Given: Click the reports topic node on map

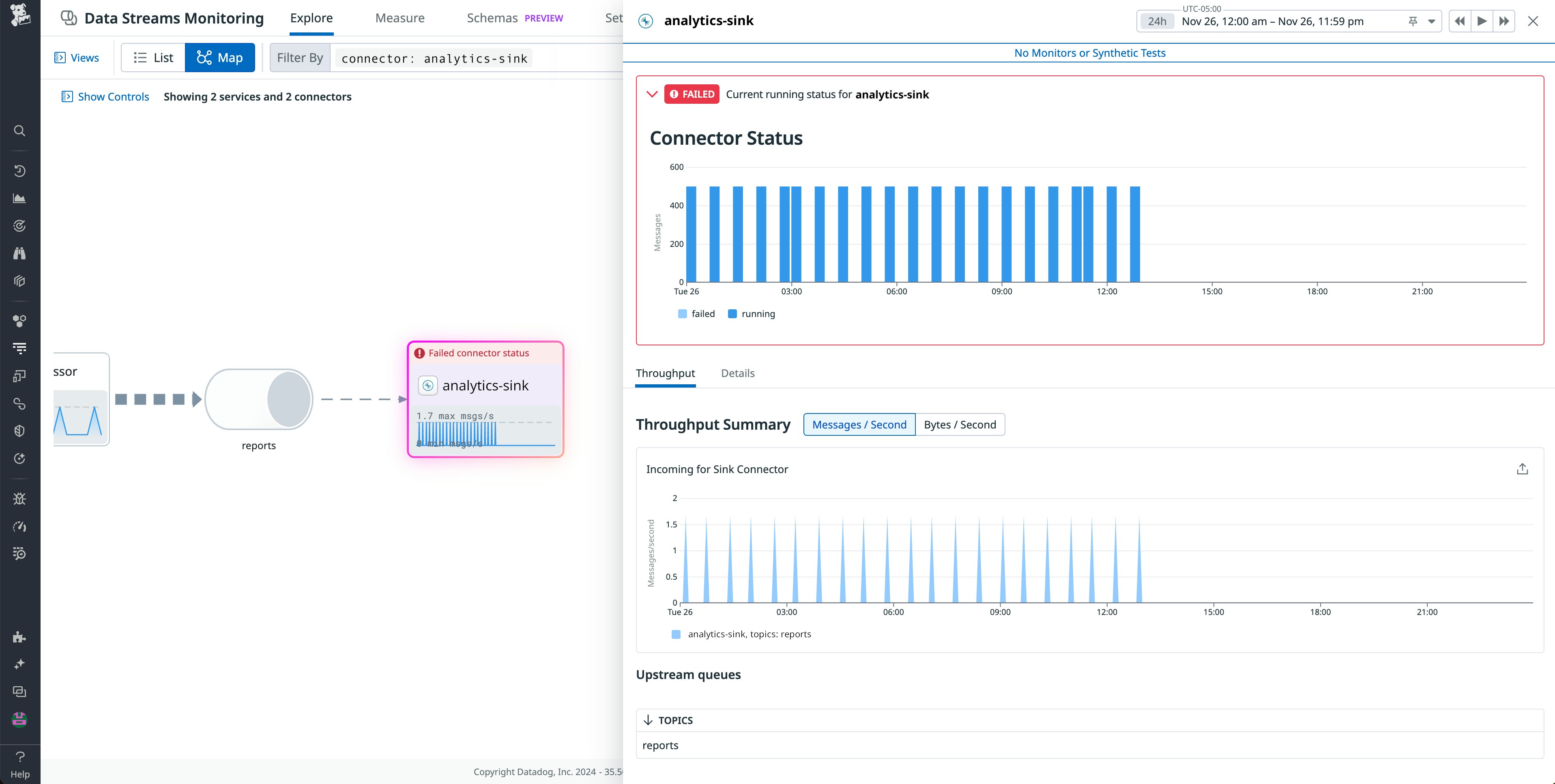Looking at the screenshot, I should (258, 400).
